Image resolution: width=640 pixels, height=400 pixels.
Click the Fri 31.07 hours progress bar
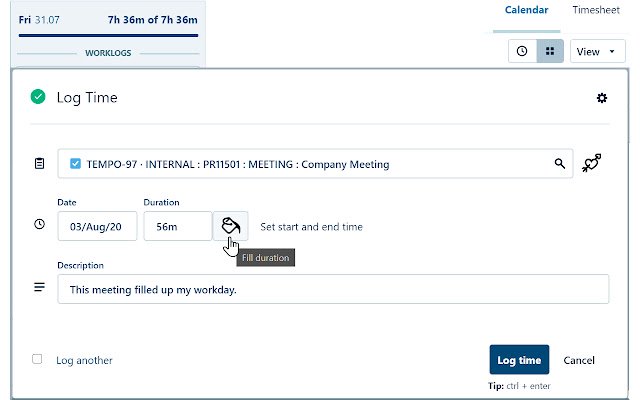[x=108, y=35]
